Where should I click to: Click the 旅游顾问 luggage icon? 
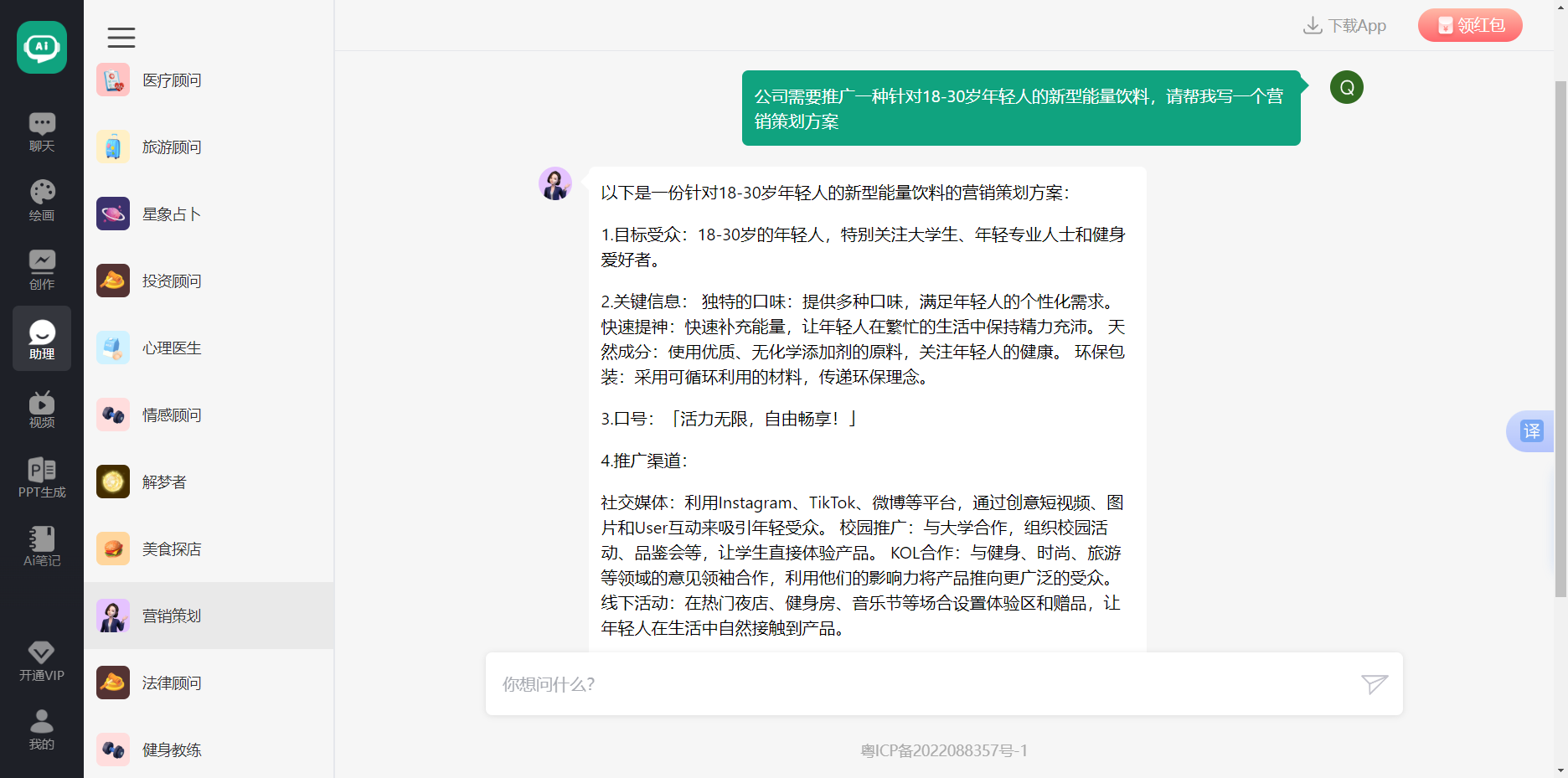113,147
